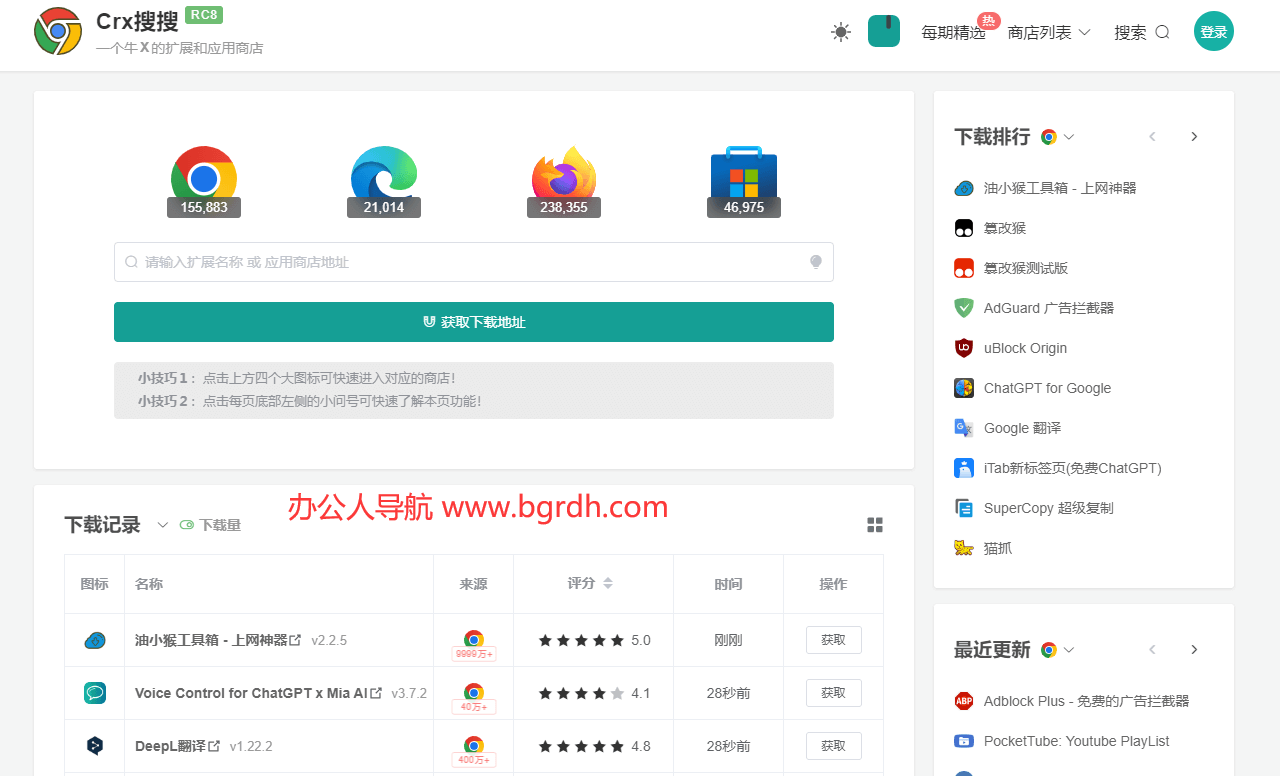Open uBlock Origin ranking entry

point(1025,348)
